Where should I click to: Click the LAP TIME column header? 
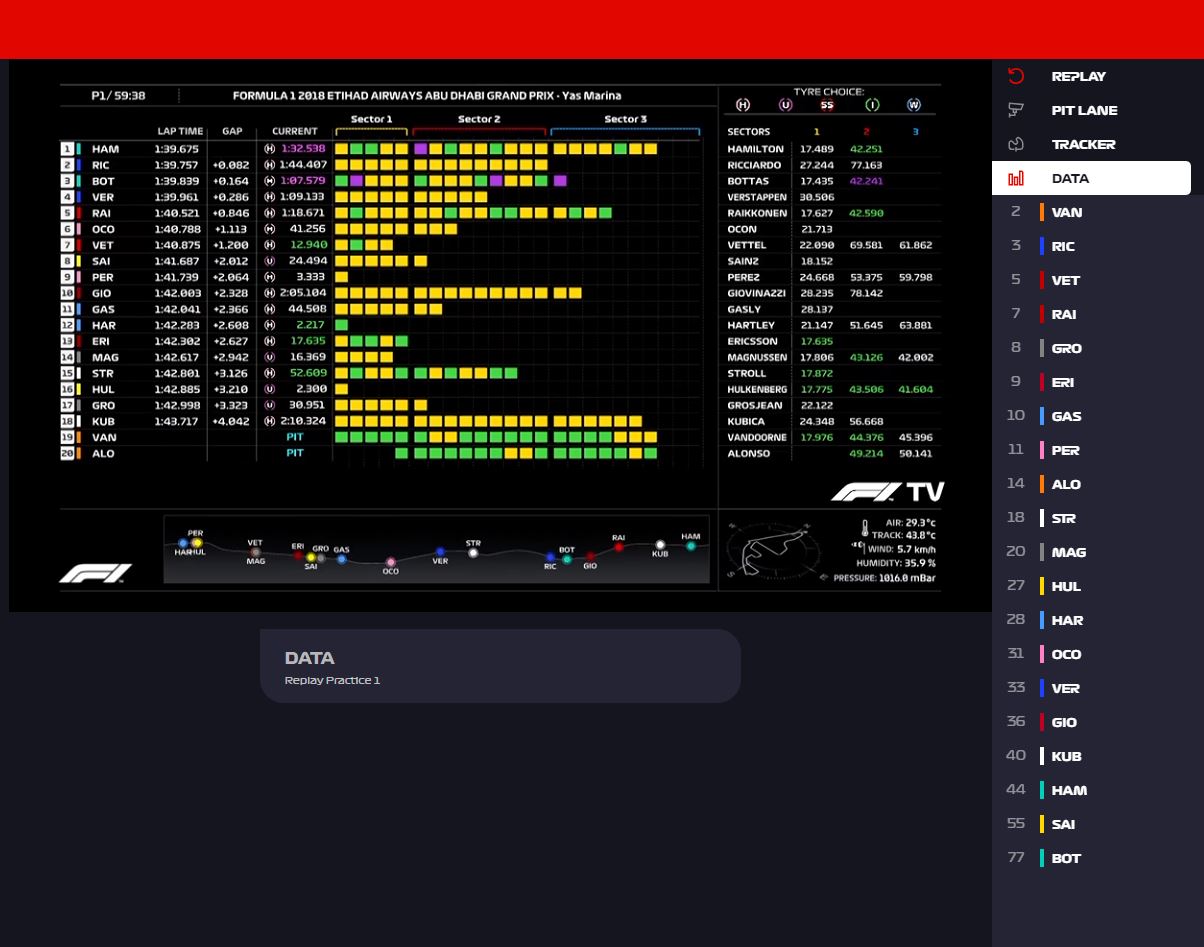point(180,131)
